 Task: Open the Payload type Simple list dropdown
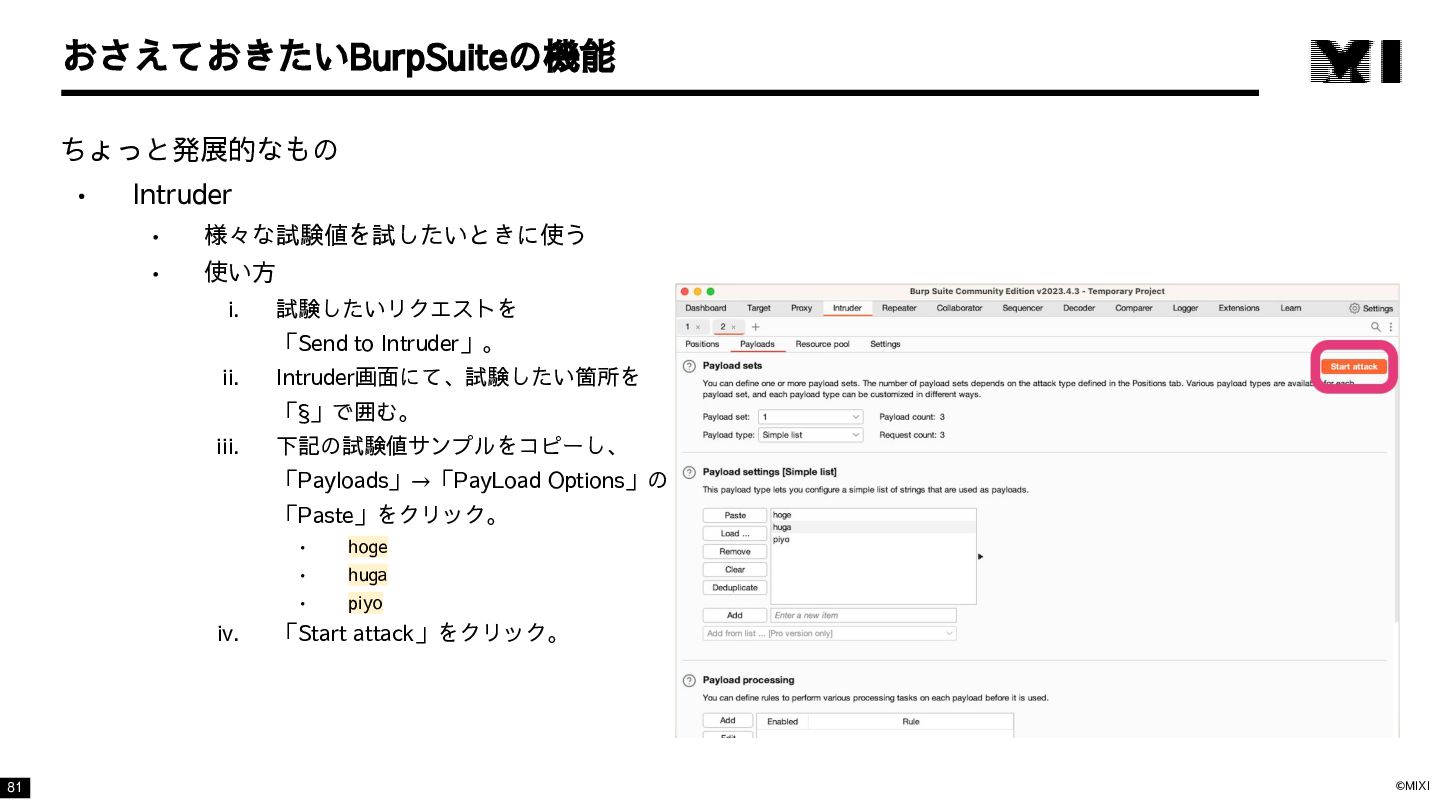pos(810,435)
